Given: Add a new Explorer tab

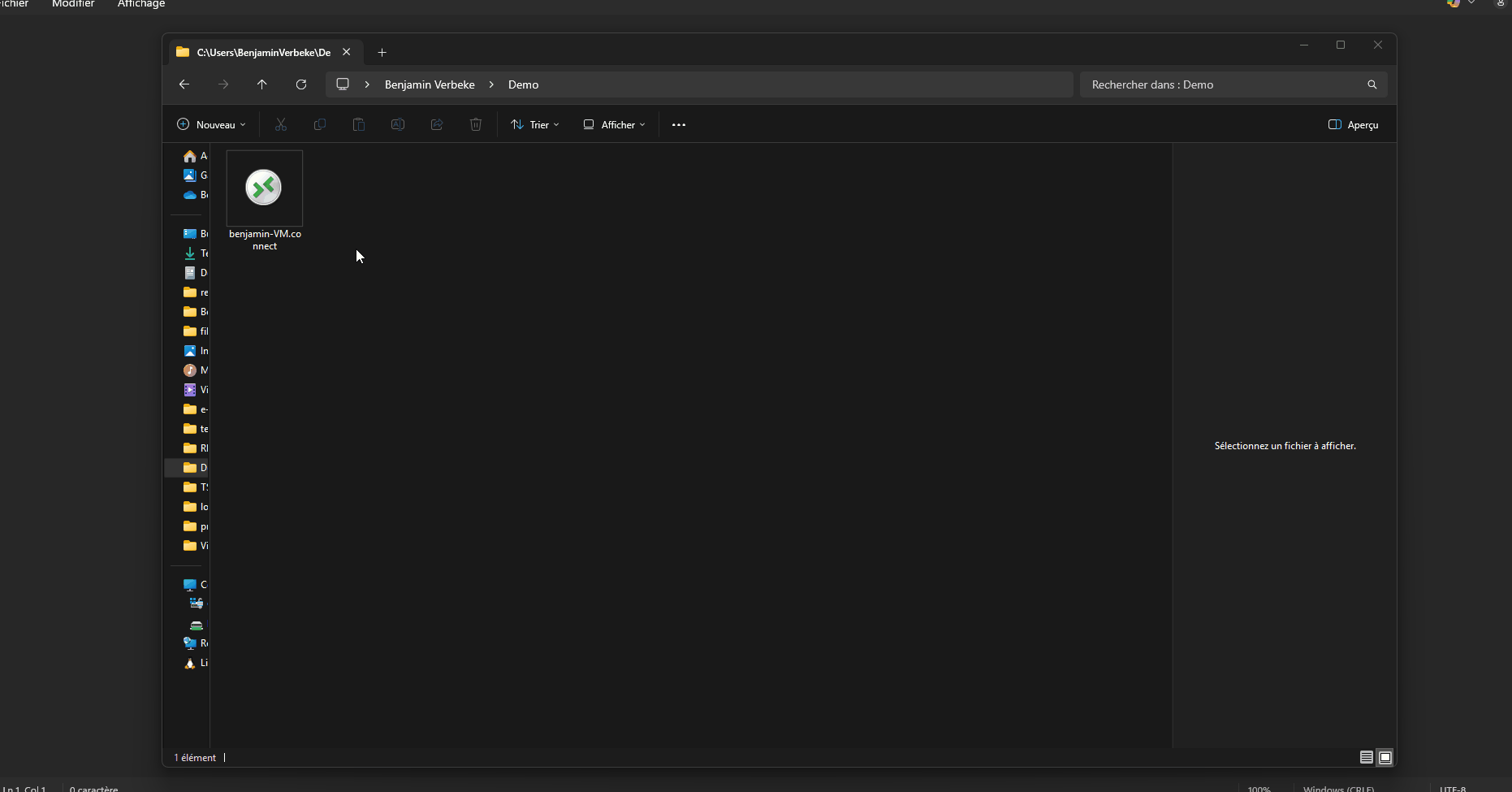Looking at the screenshot, I should click(382, 53).
